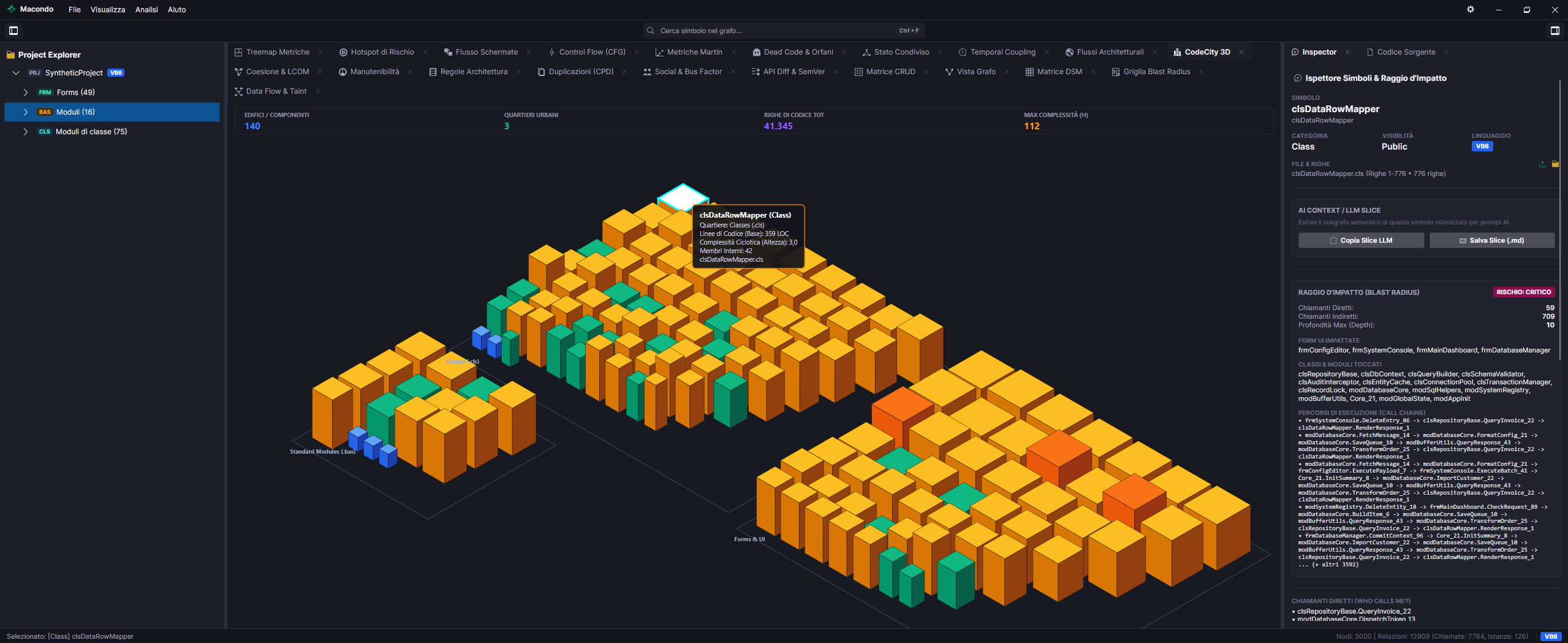
Task: Open the Analisi menu
Action: pos(146,9)
